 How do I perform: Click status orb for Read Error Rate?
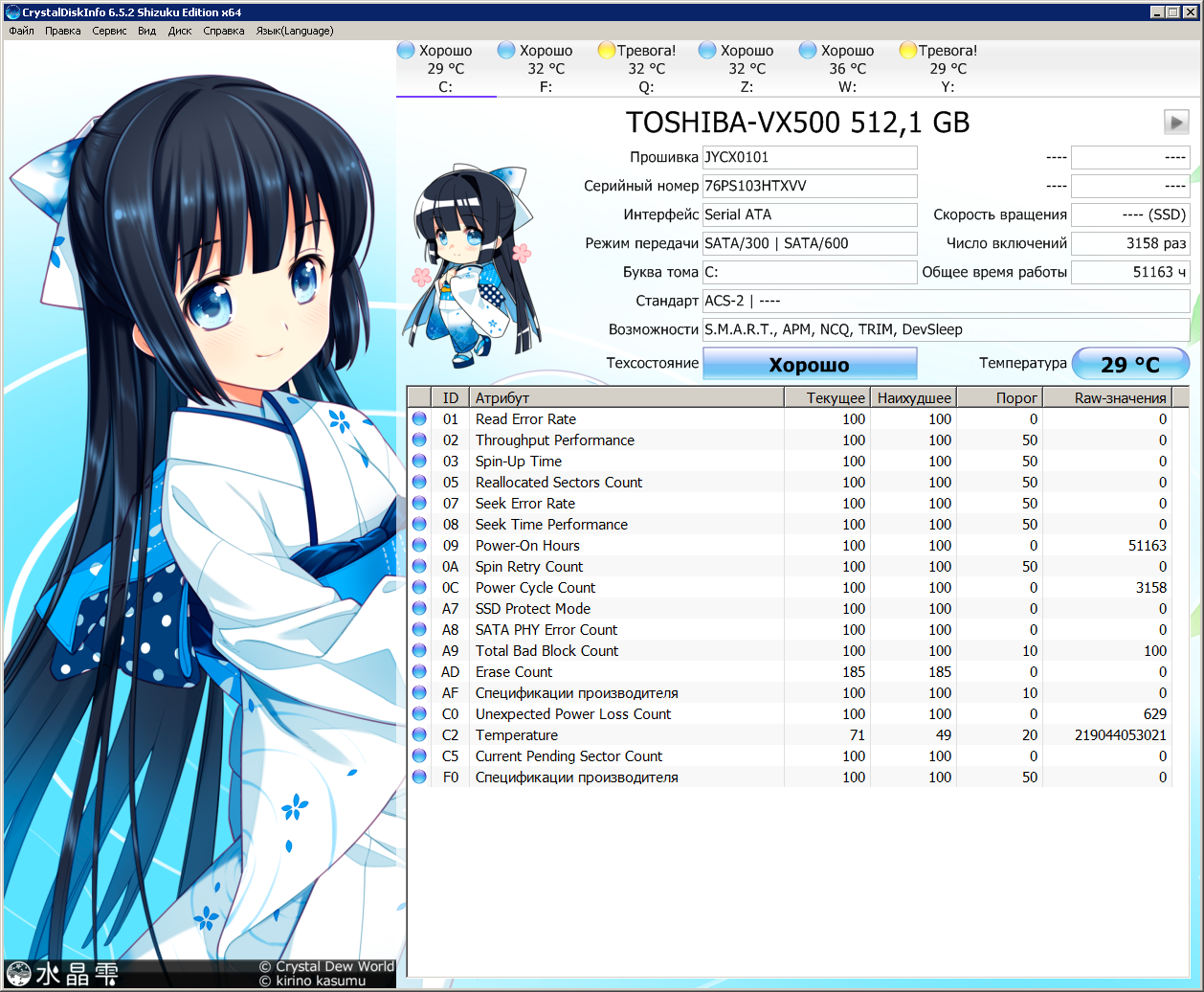coord(419,418)
